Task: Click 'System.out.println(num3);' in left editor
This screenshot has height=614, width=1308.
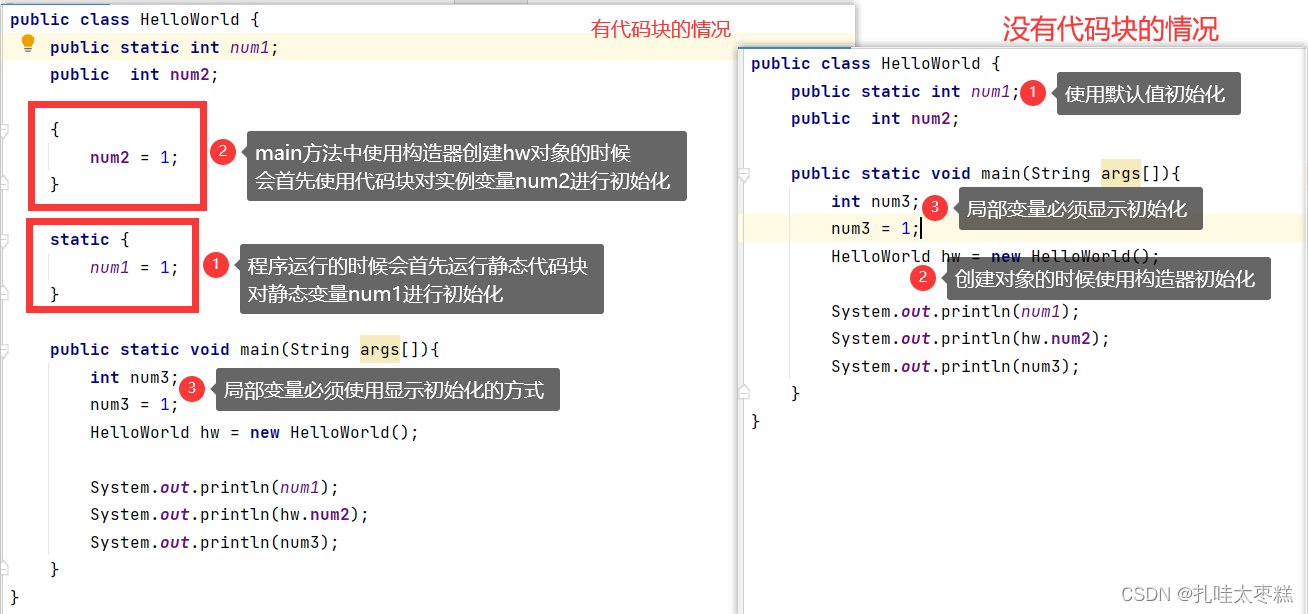Action: tap(214, 543)
